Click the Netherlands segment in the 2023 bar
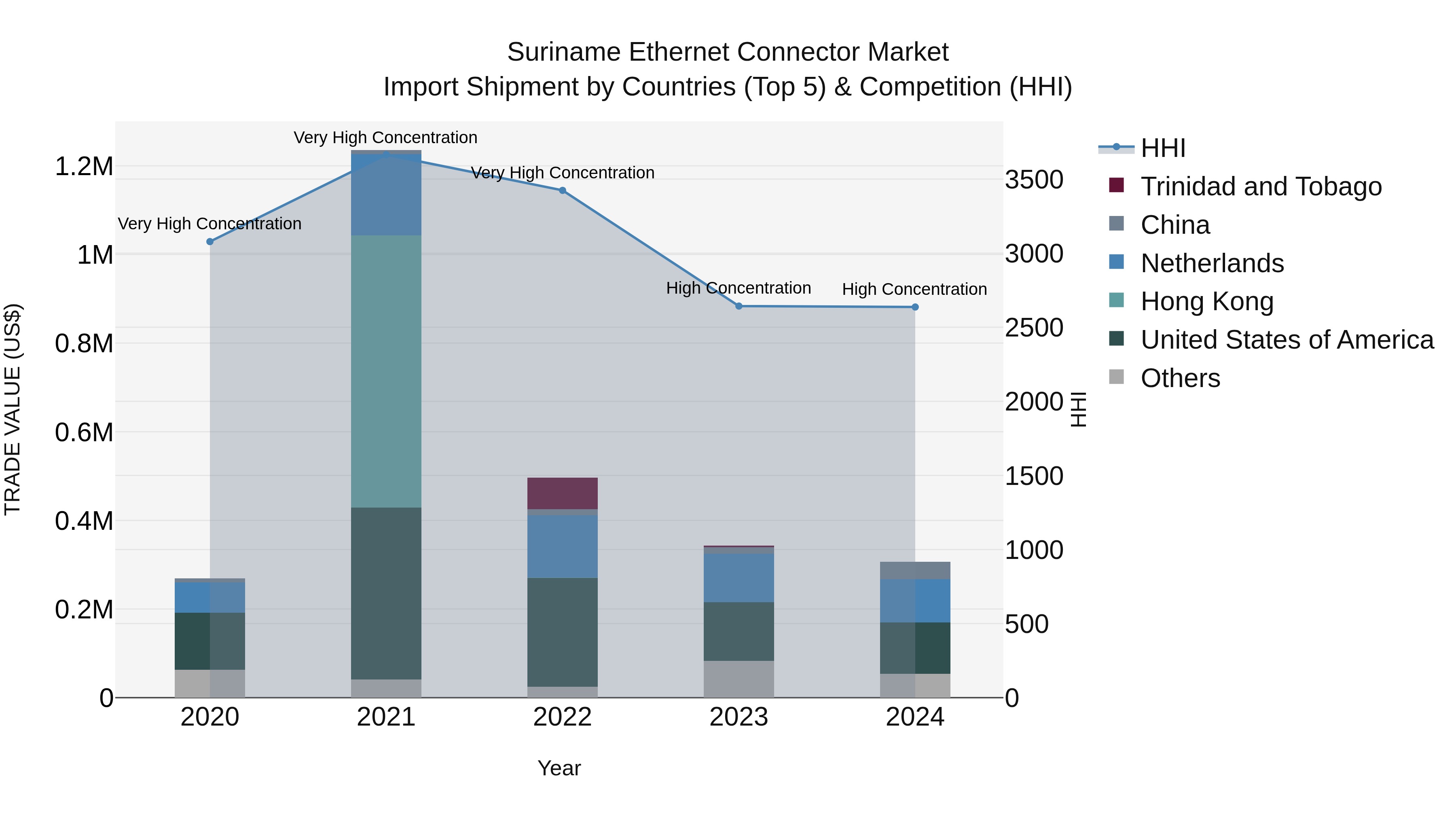Image resolution: width=1456 pixels, height=819 pixels. (x=739, y=577)
